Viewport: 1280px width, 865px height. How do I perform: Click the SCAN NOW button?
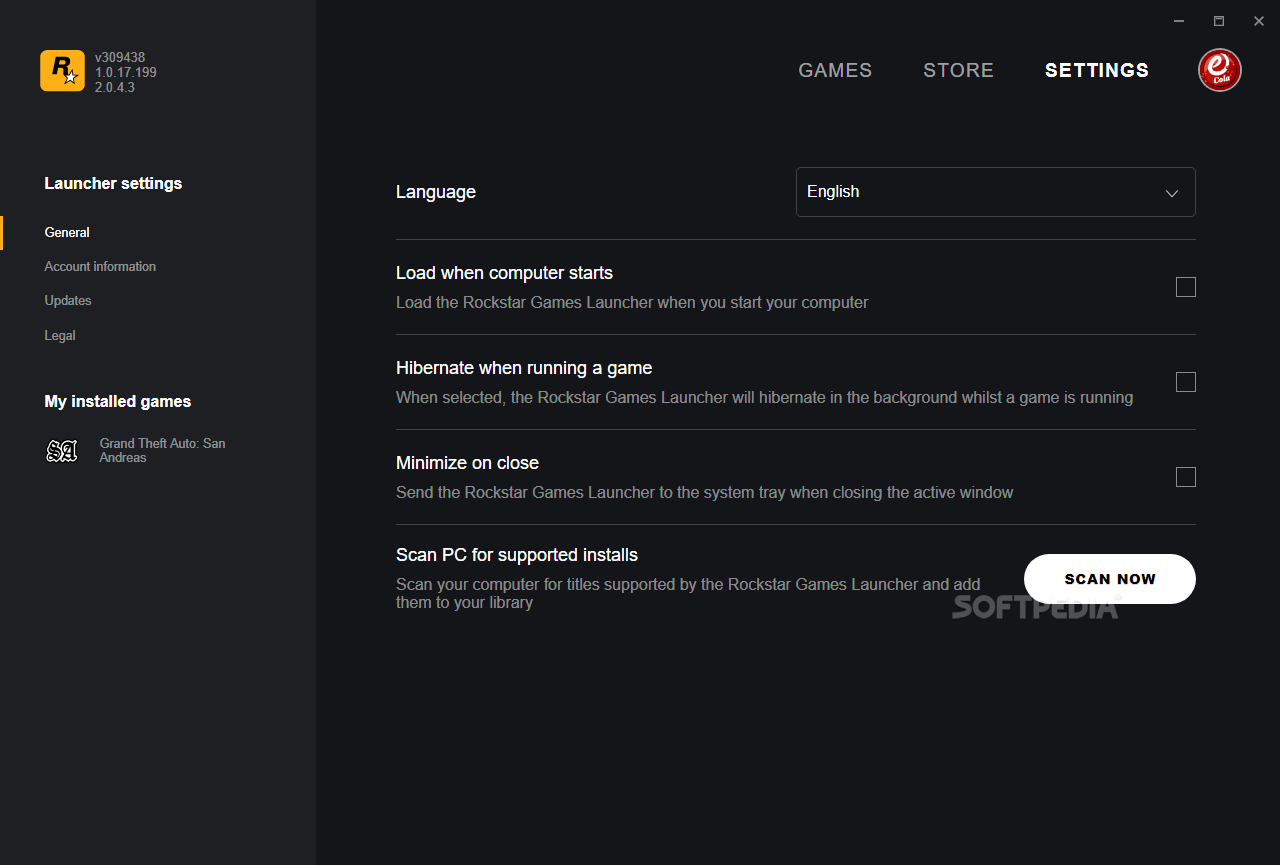pyautogui.click(x=1110, y=579)
